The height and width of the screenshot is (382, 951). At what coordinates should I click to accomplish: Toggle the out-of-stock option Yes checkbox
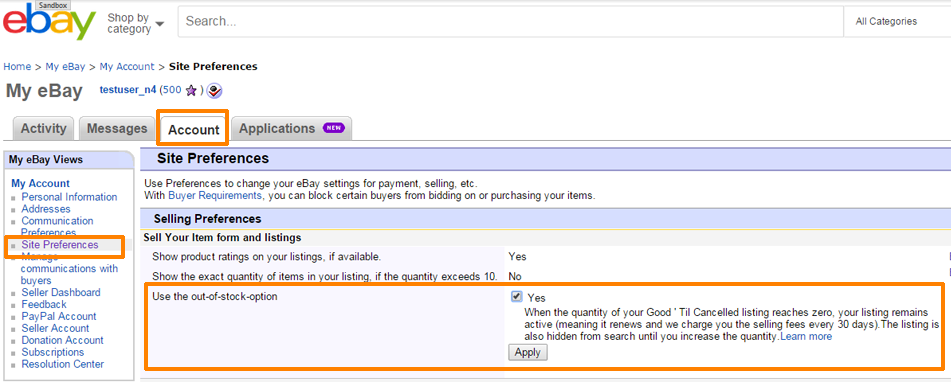[x=517, y=297]
